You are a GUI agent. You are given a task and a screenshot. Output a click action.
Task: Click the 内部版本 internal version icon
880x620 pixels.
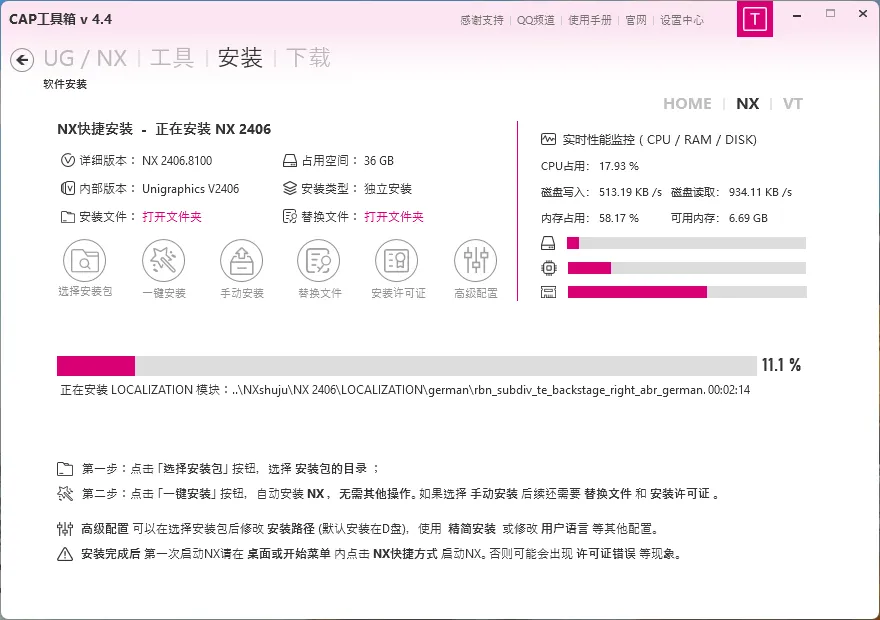(x=67, y=188)
